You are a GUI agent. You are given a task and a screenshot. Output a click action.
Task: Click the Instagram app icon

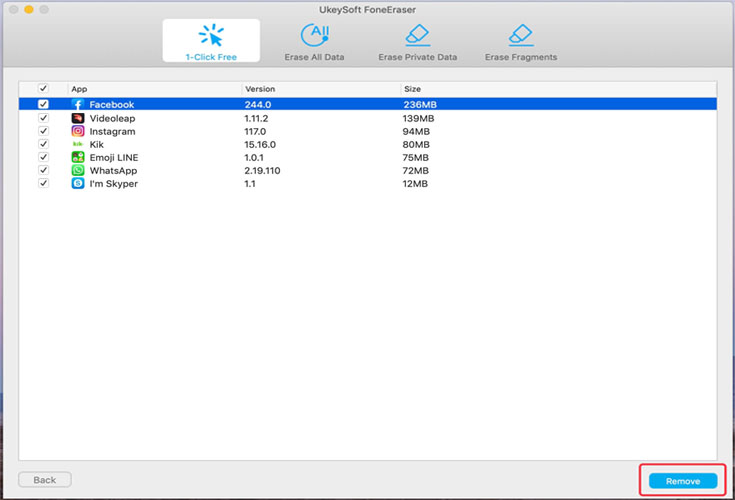[78, 131]
